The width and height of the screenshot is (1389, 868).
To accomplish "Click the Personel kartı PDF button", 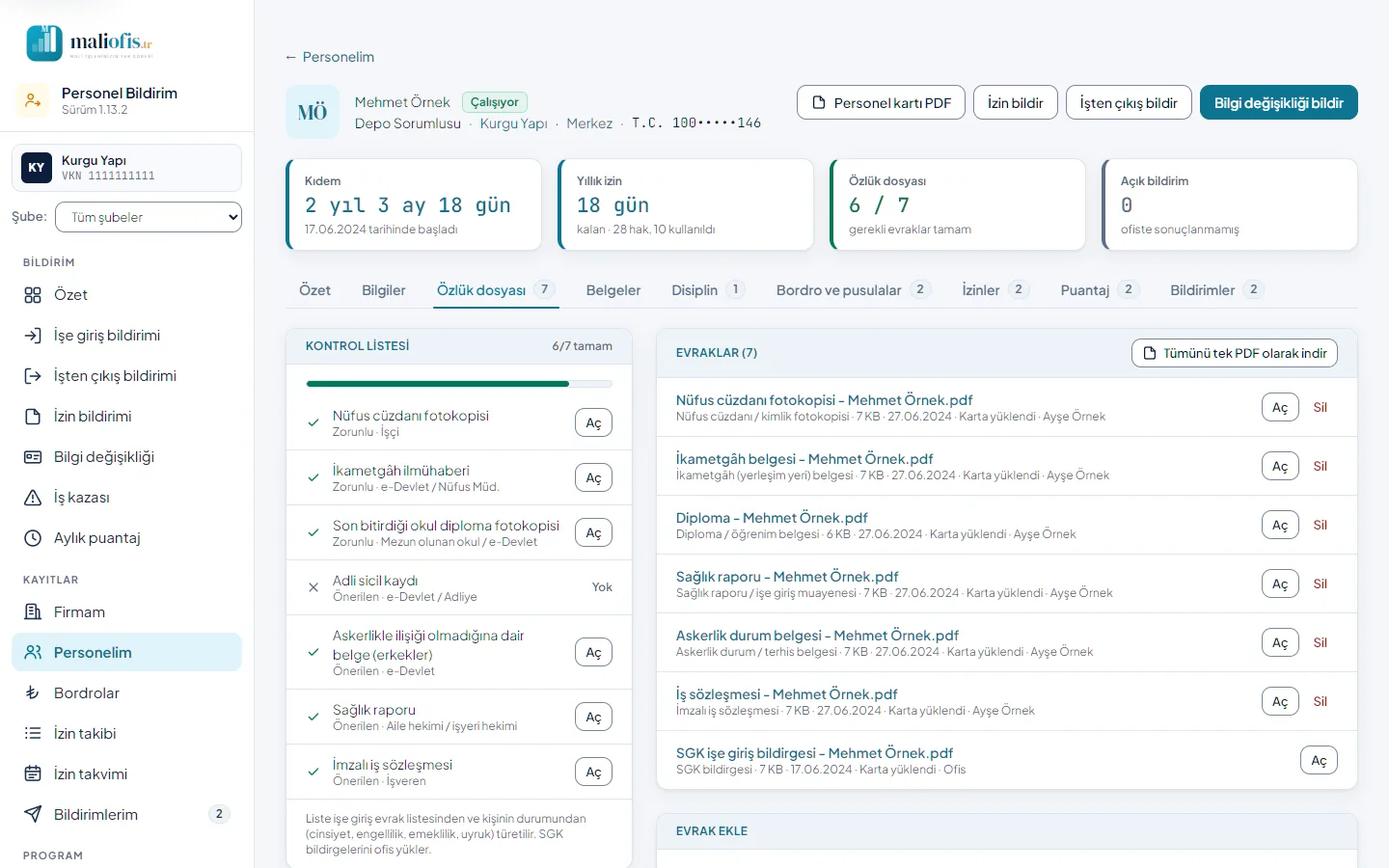I will click(882, 103).
